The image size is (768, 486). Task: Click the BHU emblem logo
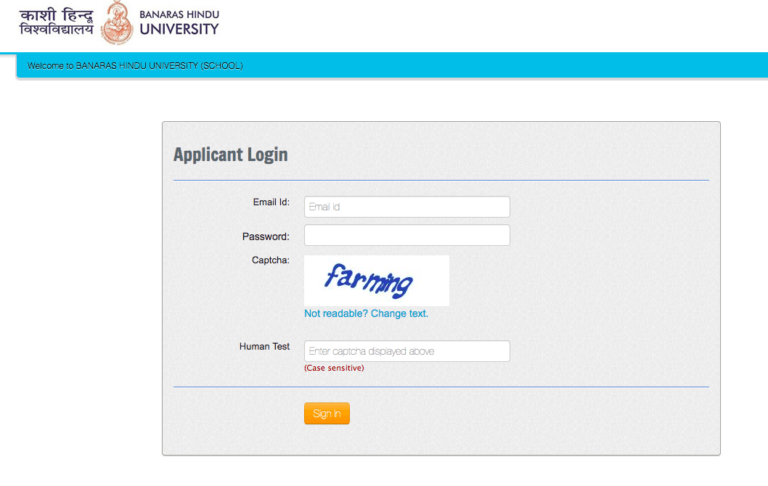118,23
